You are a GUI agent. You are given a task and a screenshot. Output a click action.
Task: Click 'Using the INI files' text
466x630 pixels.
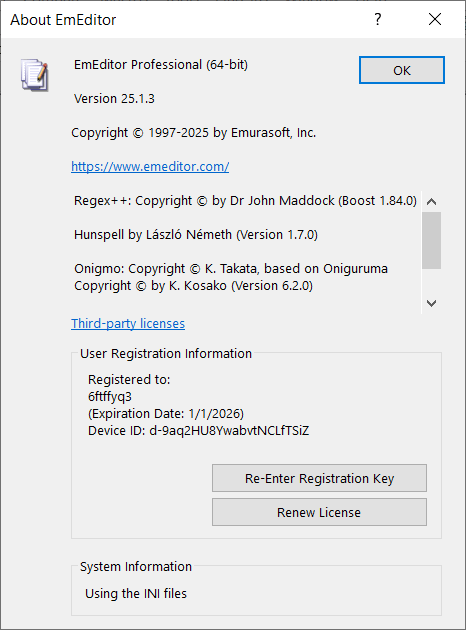(136, 593)
